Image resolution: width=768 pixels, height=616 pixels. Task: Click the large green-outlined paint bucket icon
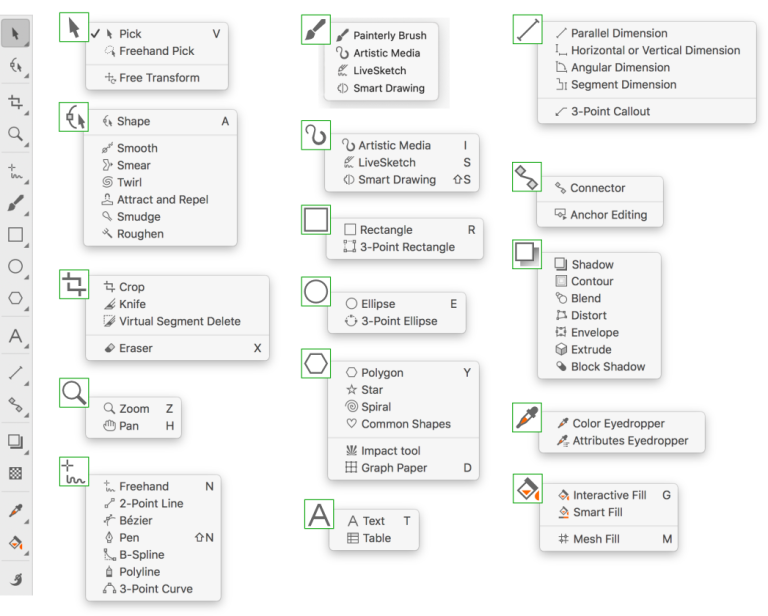click(x=526, y=489)
